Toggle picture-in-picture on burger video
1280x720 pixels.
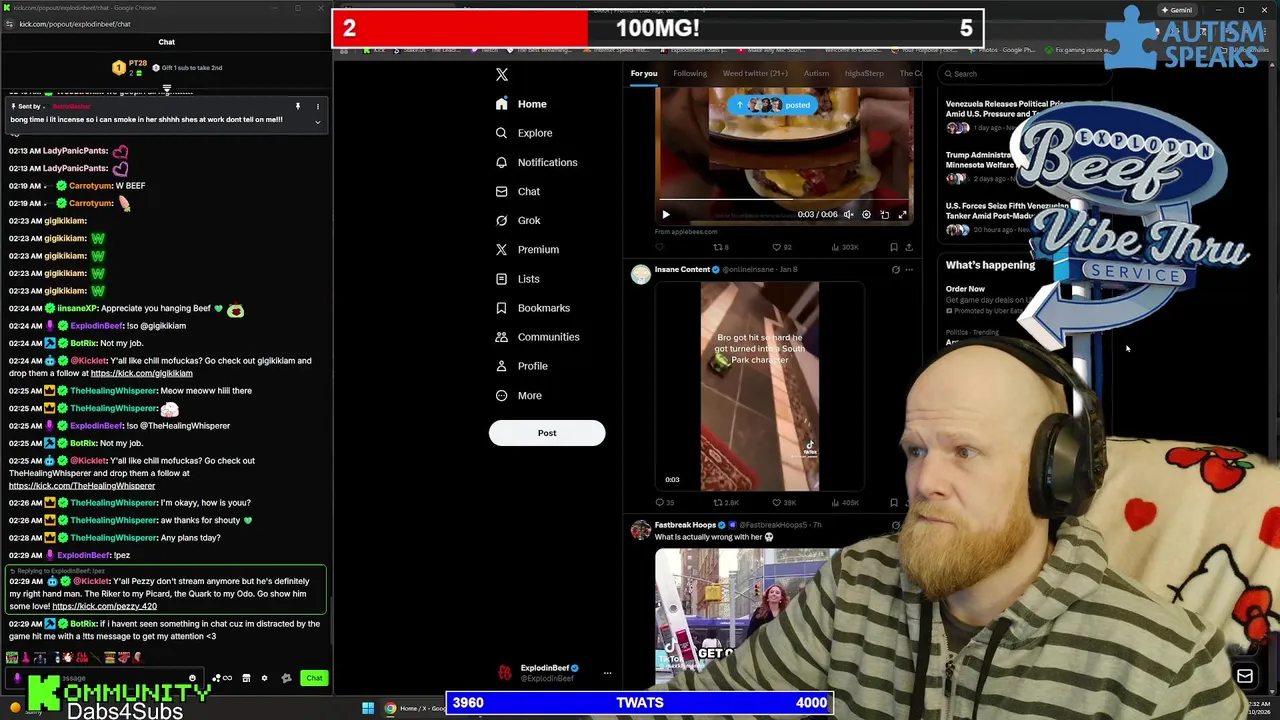point(884,214)
